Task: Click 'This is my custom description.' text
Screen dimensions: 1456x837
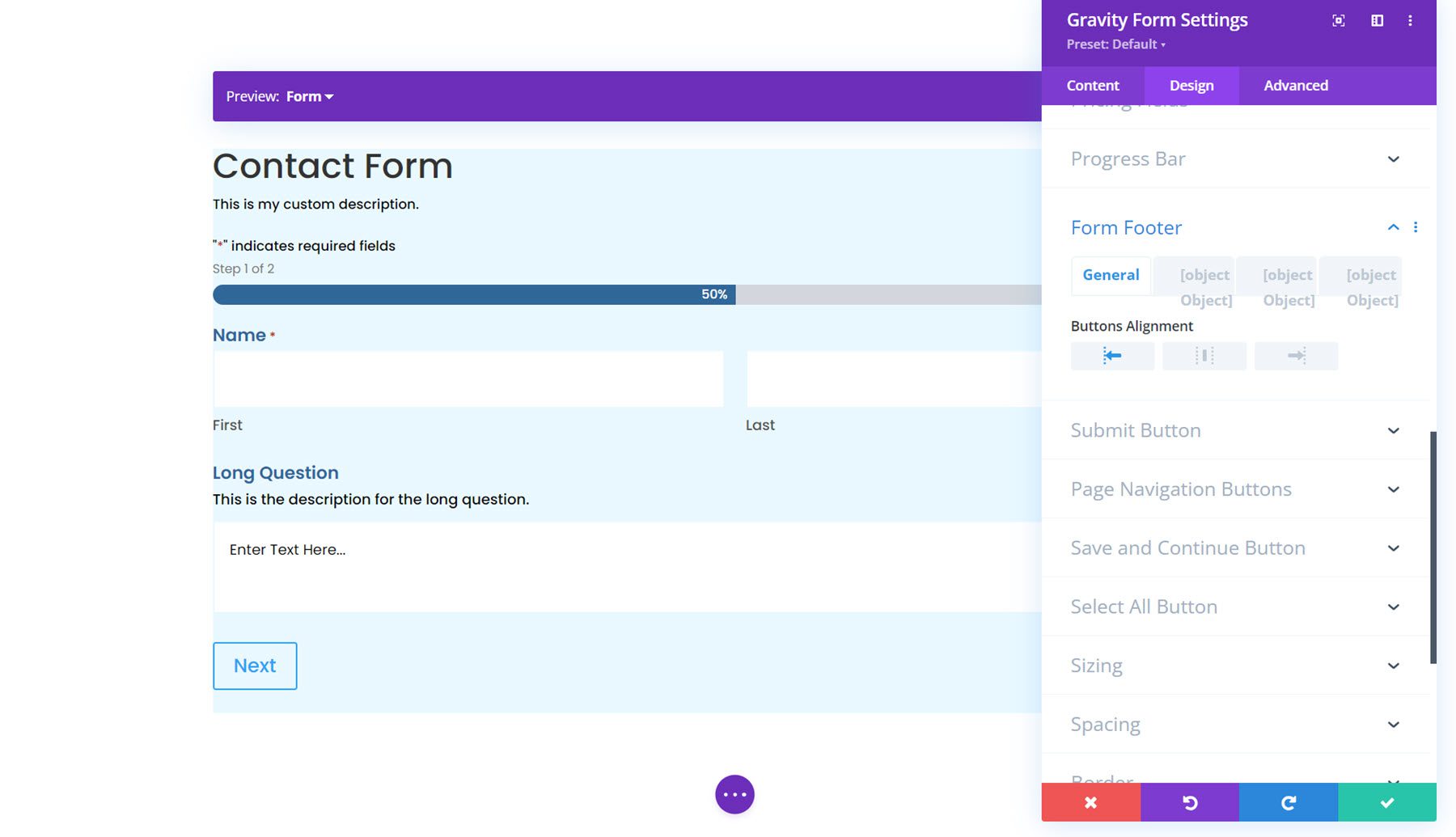Action: pyautogui.click(x=315, y=204)
